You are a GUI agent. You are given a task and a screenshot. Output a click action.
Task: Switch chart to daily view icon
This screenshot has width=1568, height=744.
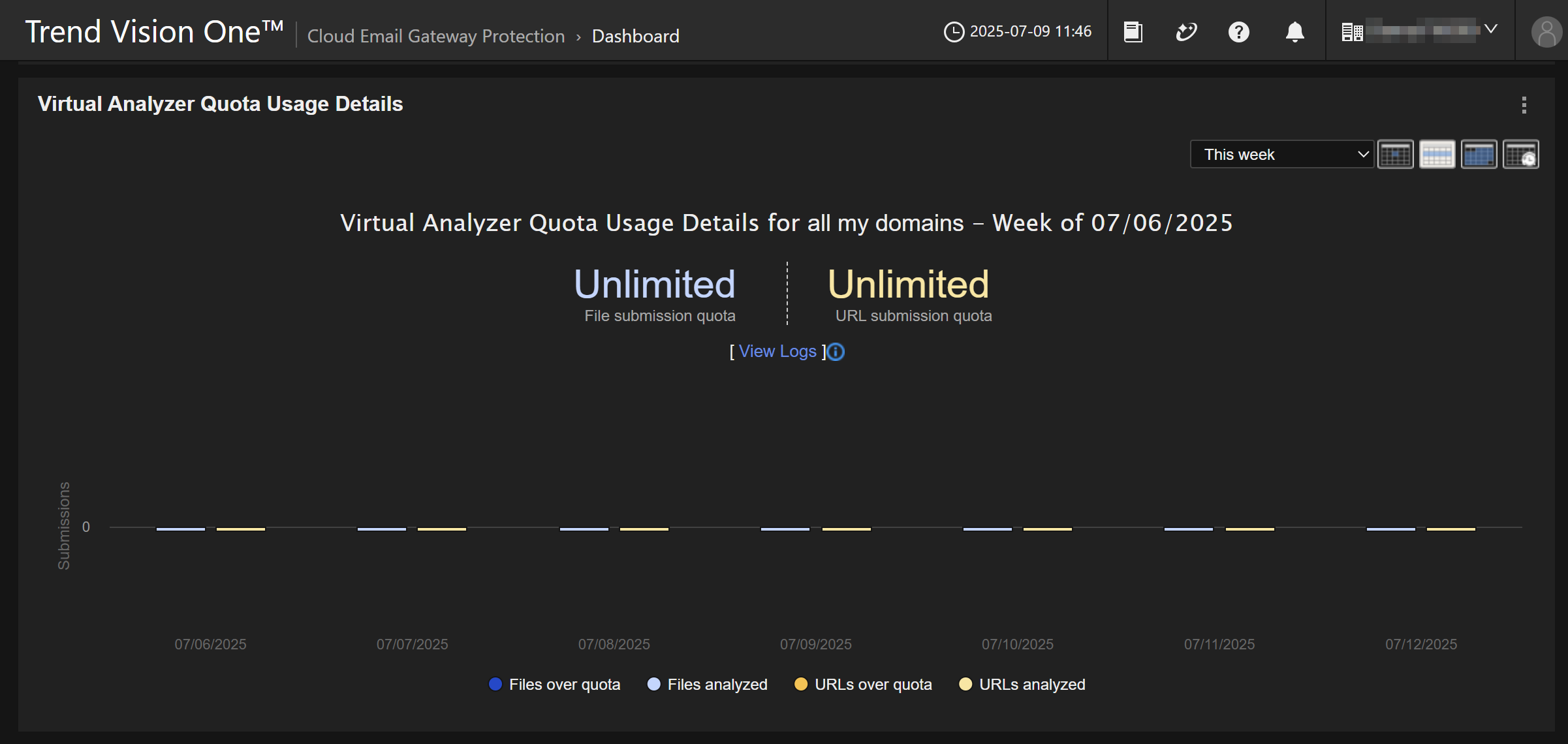coord(1395,155)
